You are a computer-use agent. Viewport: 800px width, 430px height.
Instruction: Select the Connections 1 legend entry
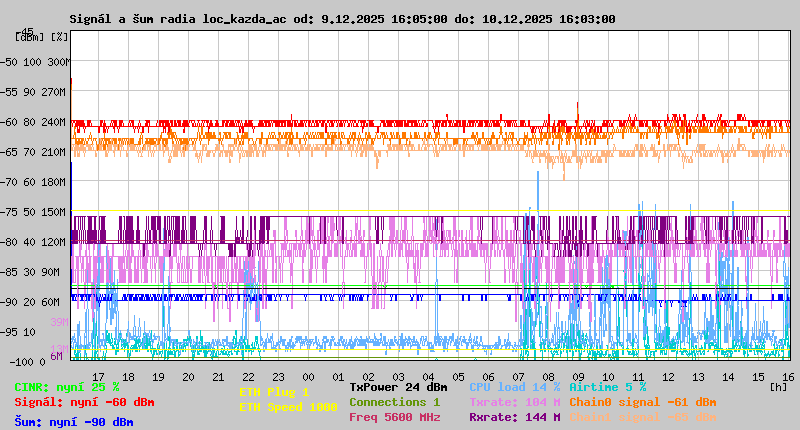(394, 402)
